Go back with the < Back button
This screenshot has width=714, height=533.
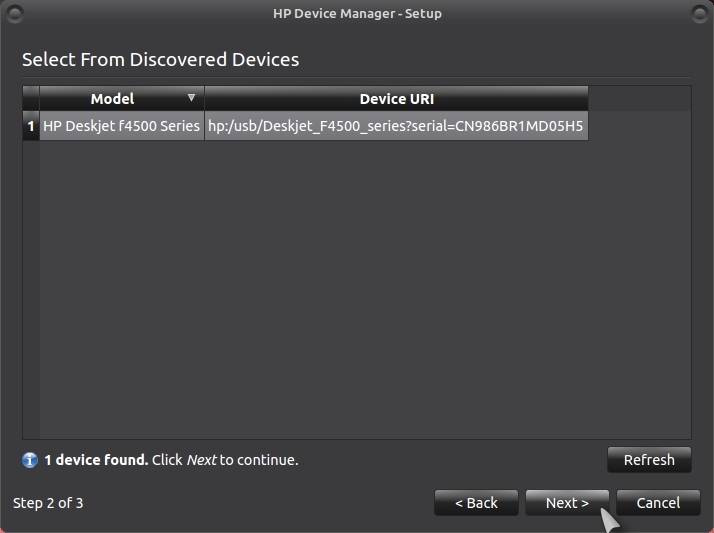click(476, 503)
